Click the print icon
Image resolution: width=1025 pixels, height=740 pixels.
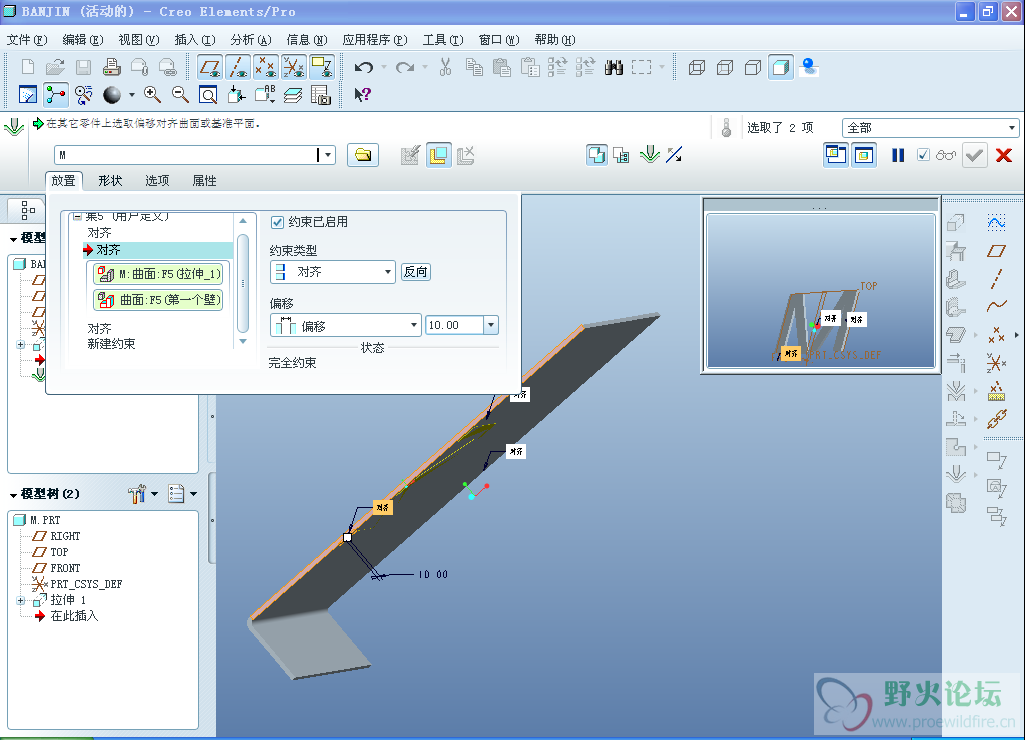tap(112, 67)
